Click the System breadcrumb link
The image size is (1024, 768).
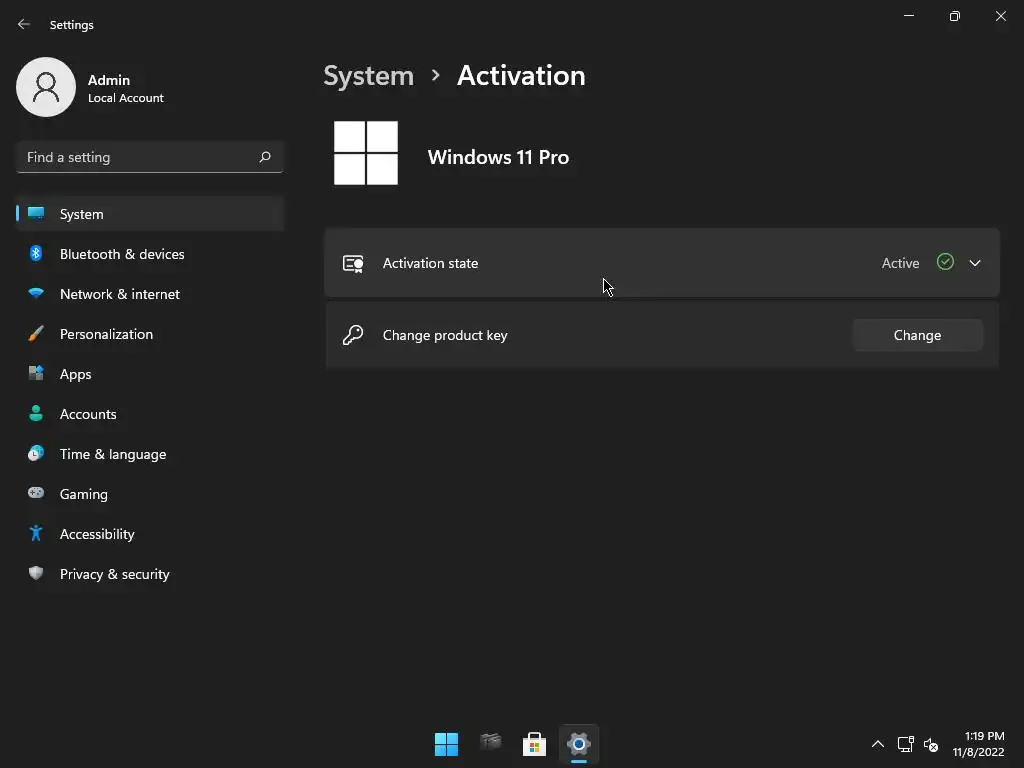click(368, 76)
